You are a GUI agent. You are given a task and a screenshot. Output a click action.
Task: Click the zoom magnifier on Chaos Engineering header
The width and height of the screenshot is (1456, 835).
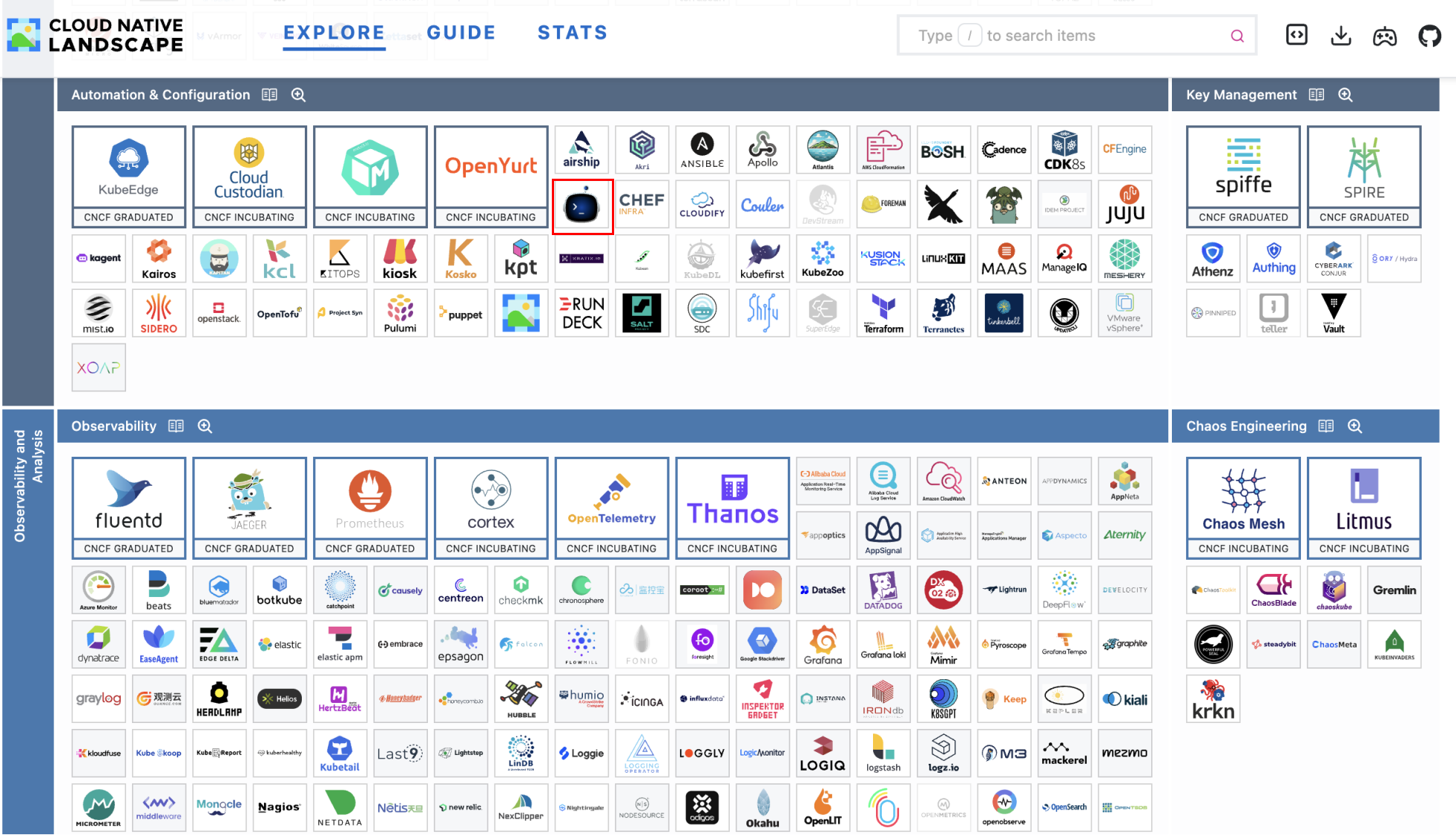(1355, 426)
